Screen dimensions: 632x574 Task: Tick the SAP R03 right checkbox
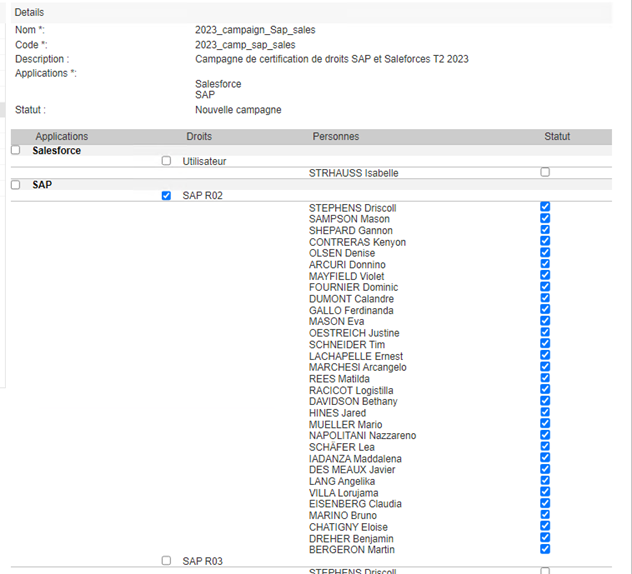166,561
